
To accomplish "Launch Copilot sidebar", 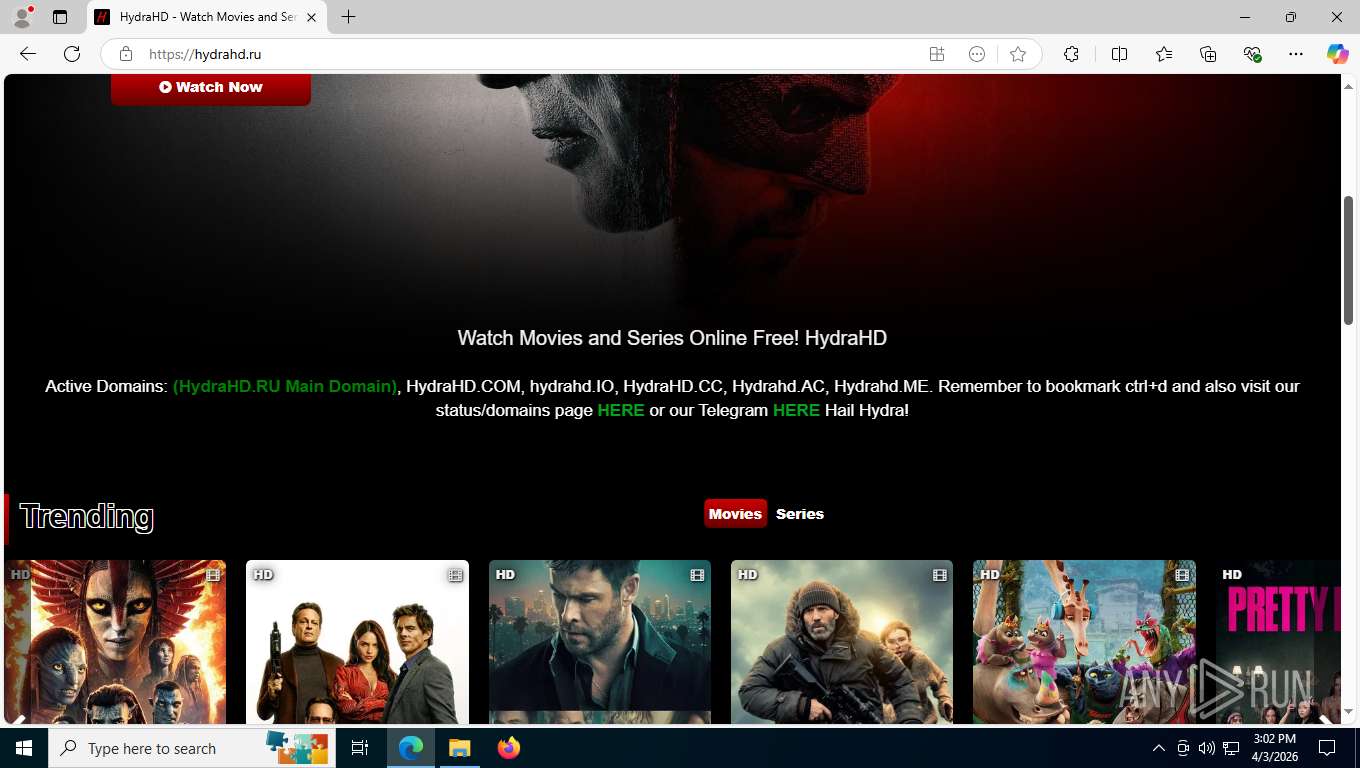I will 1337,54.
